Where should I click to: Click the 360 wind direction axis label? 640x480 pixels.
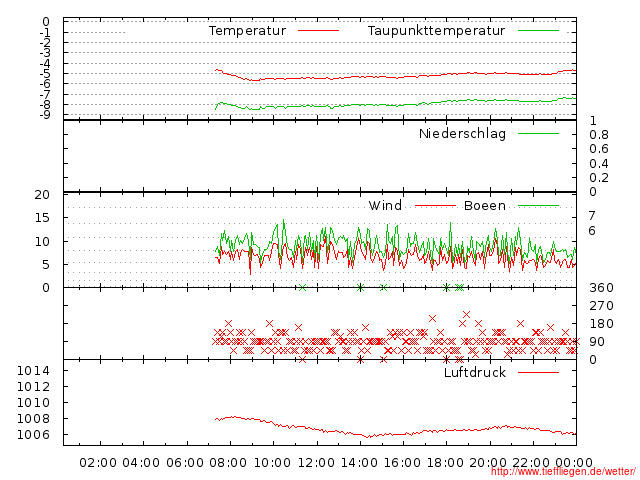tap(601, 288)
